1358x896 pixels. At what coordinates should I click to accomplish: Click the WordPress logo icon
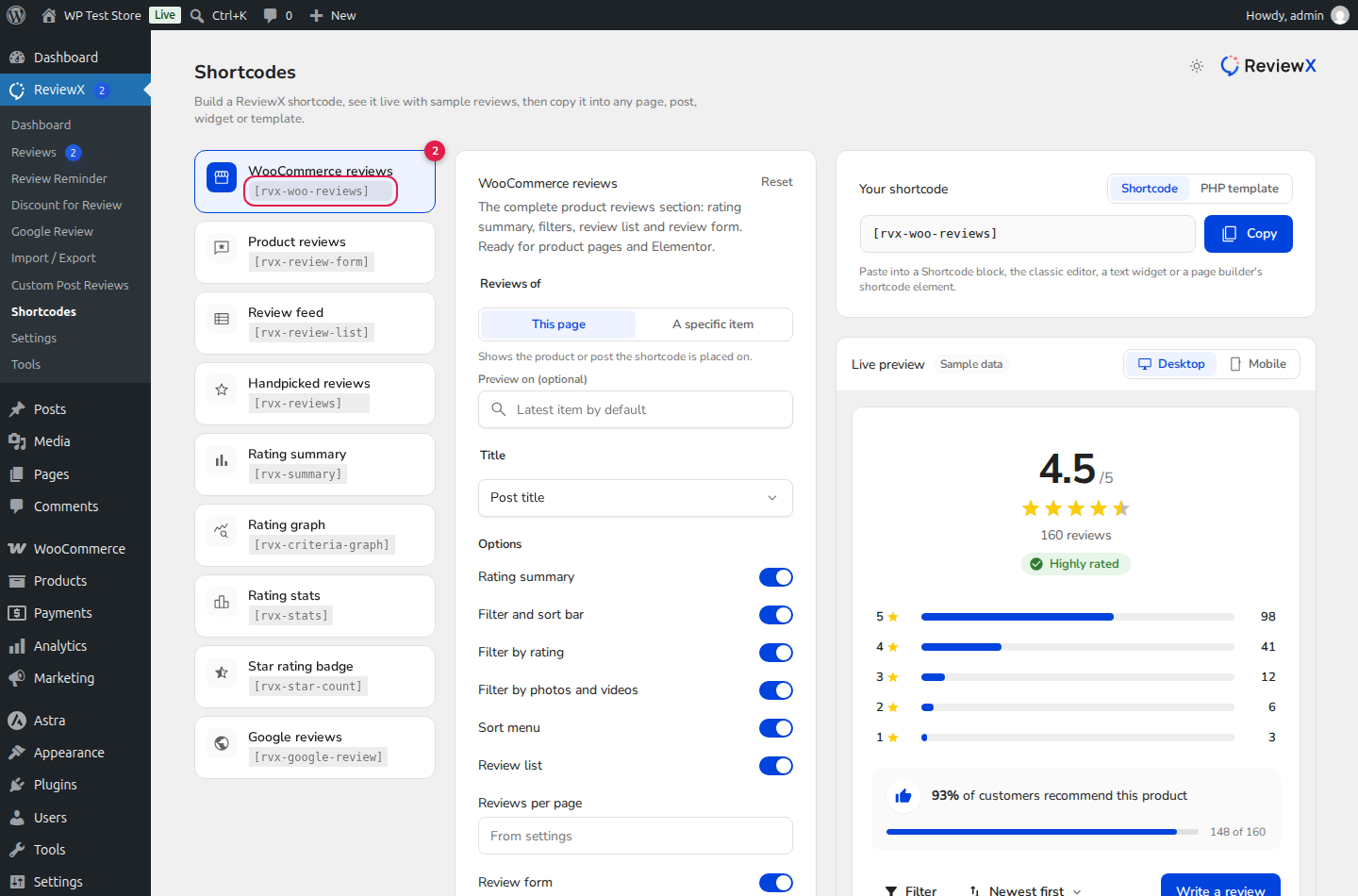[16, 15]
